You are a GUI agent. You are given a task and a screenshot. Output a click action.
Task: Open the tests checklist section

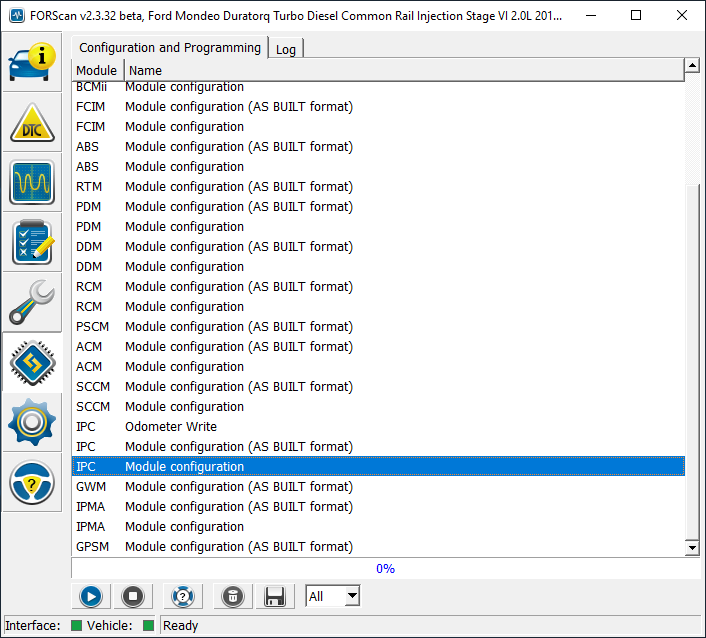coord(32,243)
